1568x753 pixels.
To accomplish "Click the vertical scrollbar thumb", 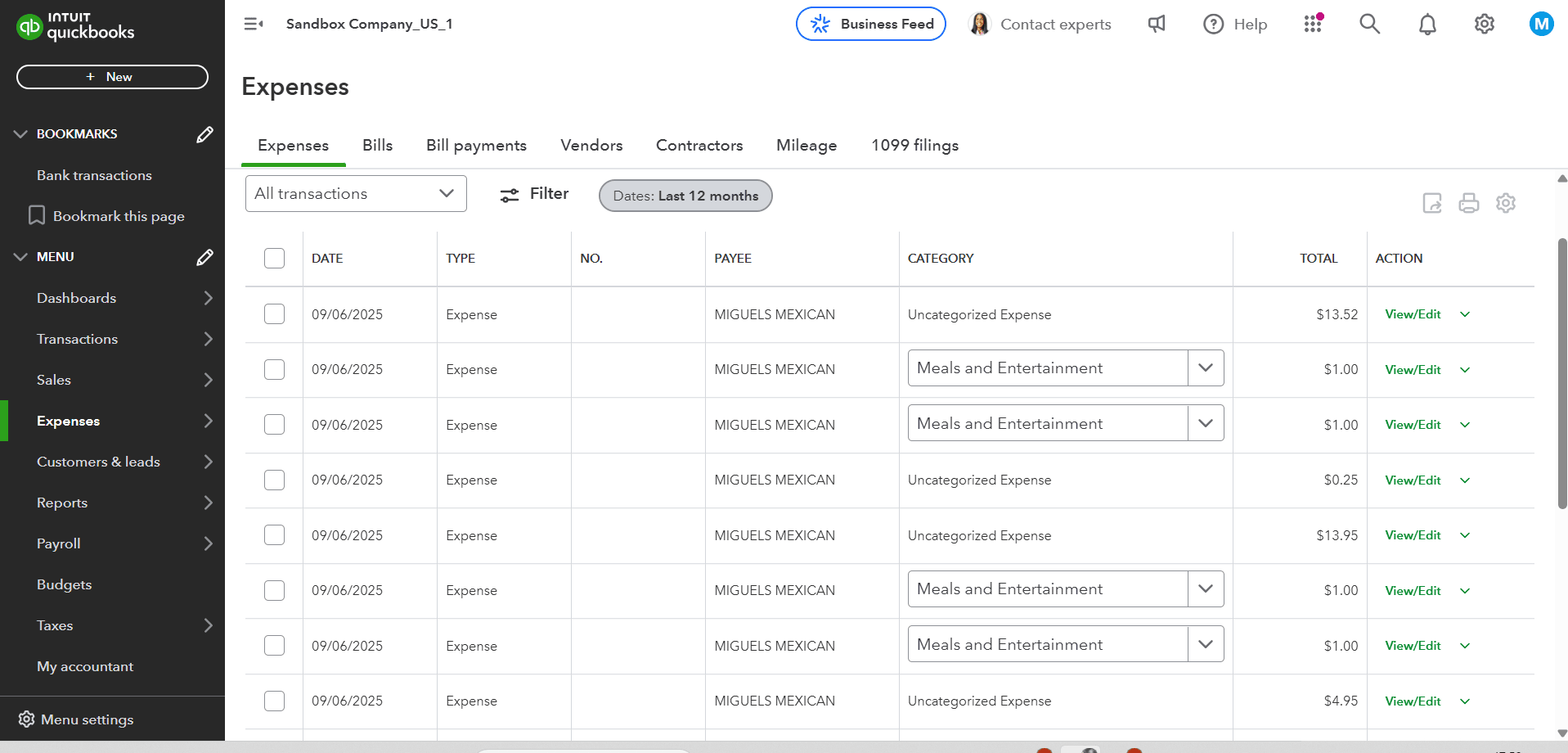I will tap(1562, 373).
